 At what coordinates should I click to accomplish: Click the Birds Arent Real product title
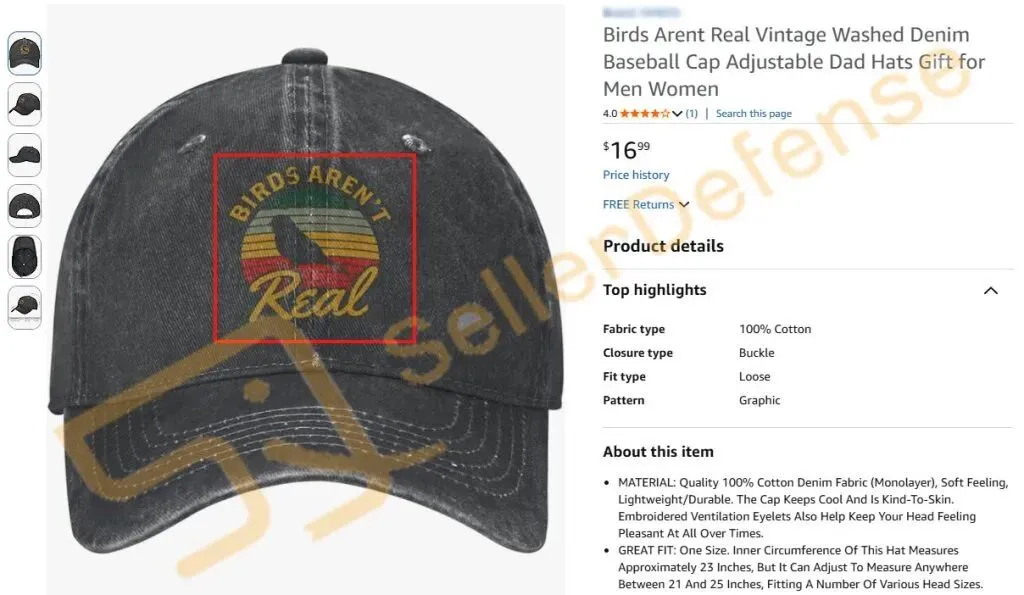[793, 61]
